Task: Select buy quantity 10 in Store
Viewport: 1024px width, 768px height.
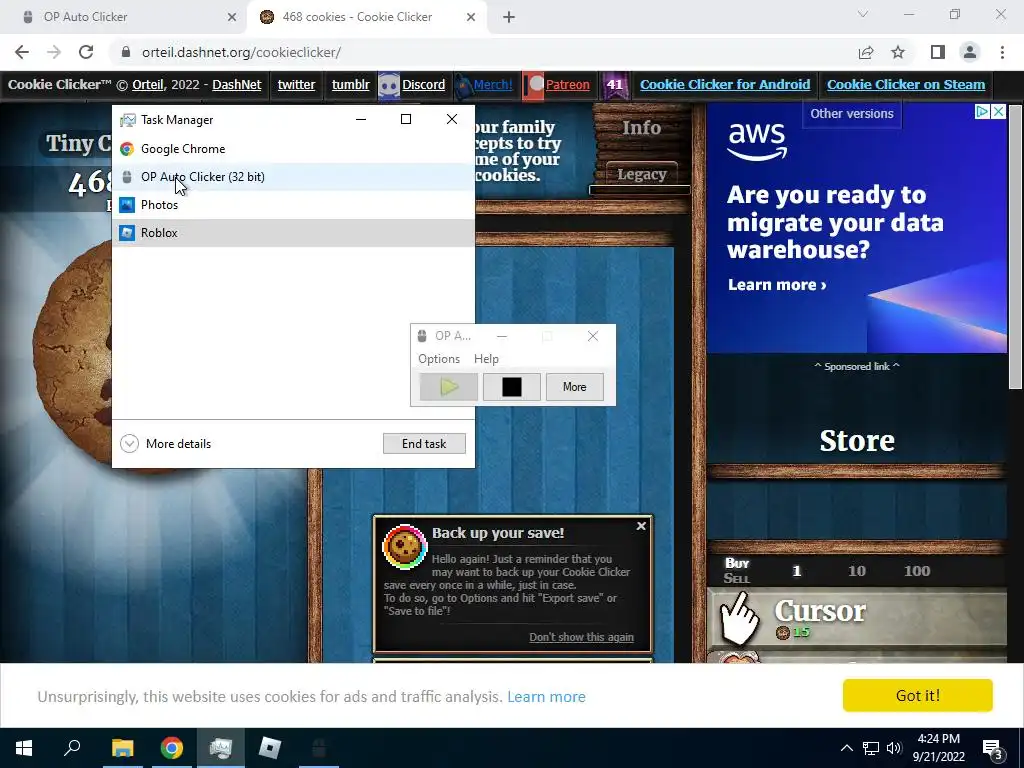Action: (856, 571)
